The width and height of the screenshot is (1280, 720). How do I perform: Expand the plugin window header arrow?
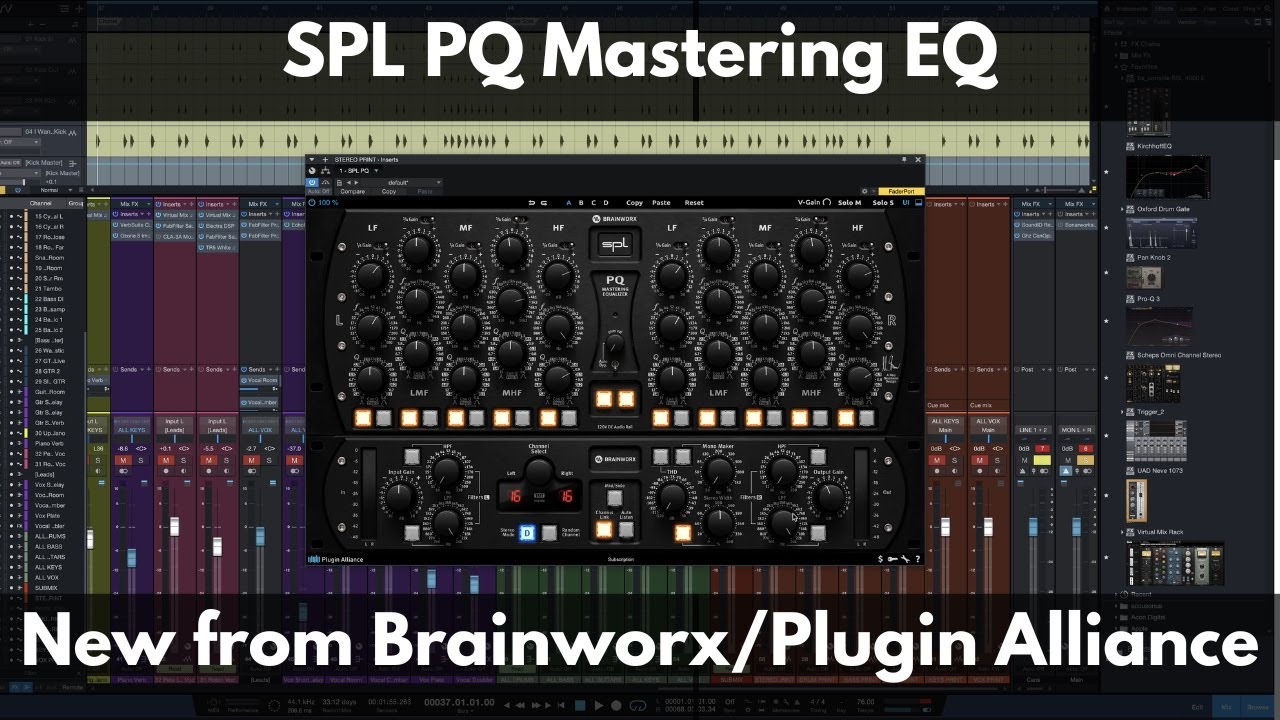(312, 160)
